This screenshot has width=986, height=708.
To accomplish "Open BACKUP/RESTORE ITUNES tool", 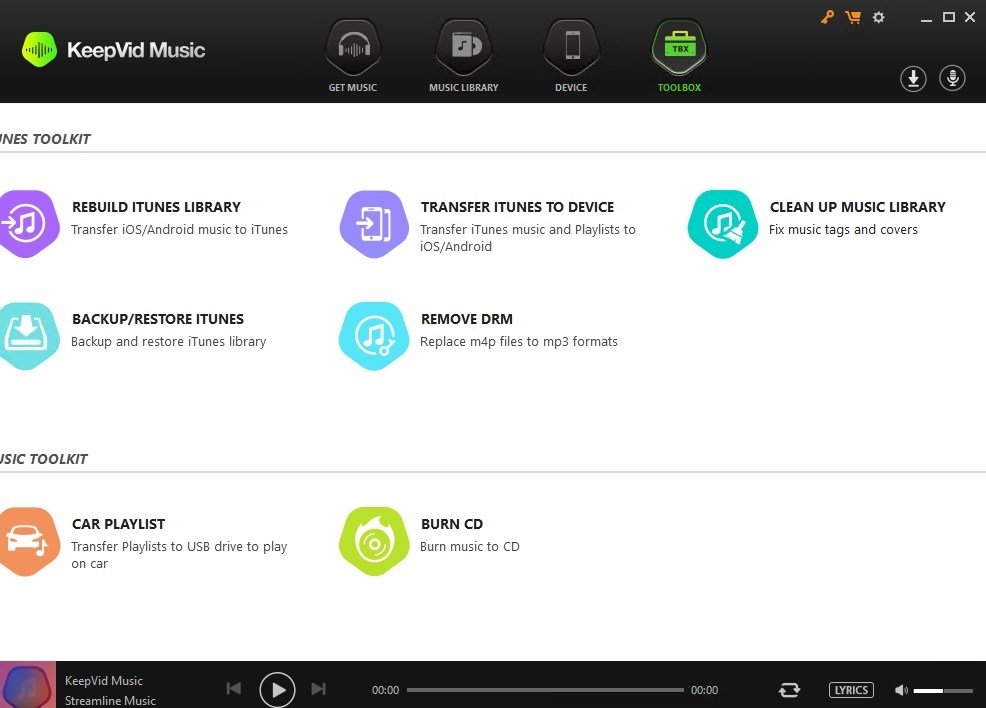I will [158, 319].
